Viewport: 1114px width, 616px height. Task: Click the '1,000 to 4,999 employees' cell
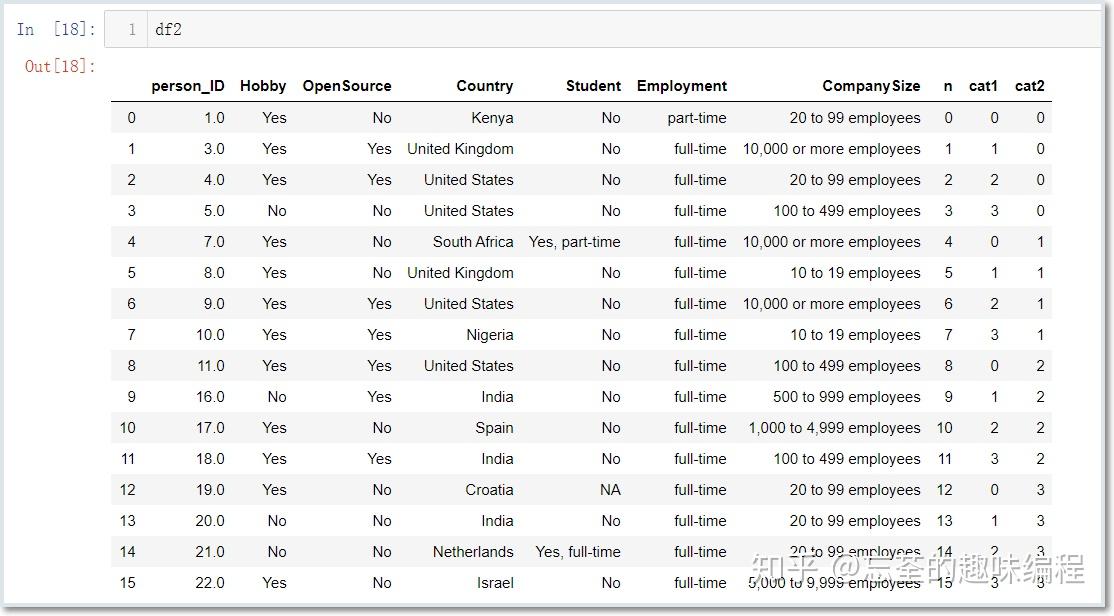click(834, 428)
